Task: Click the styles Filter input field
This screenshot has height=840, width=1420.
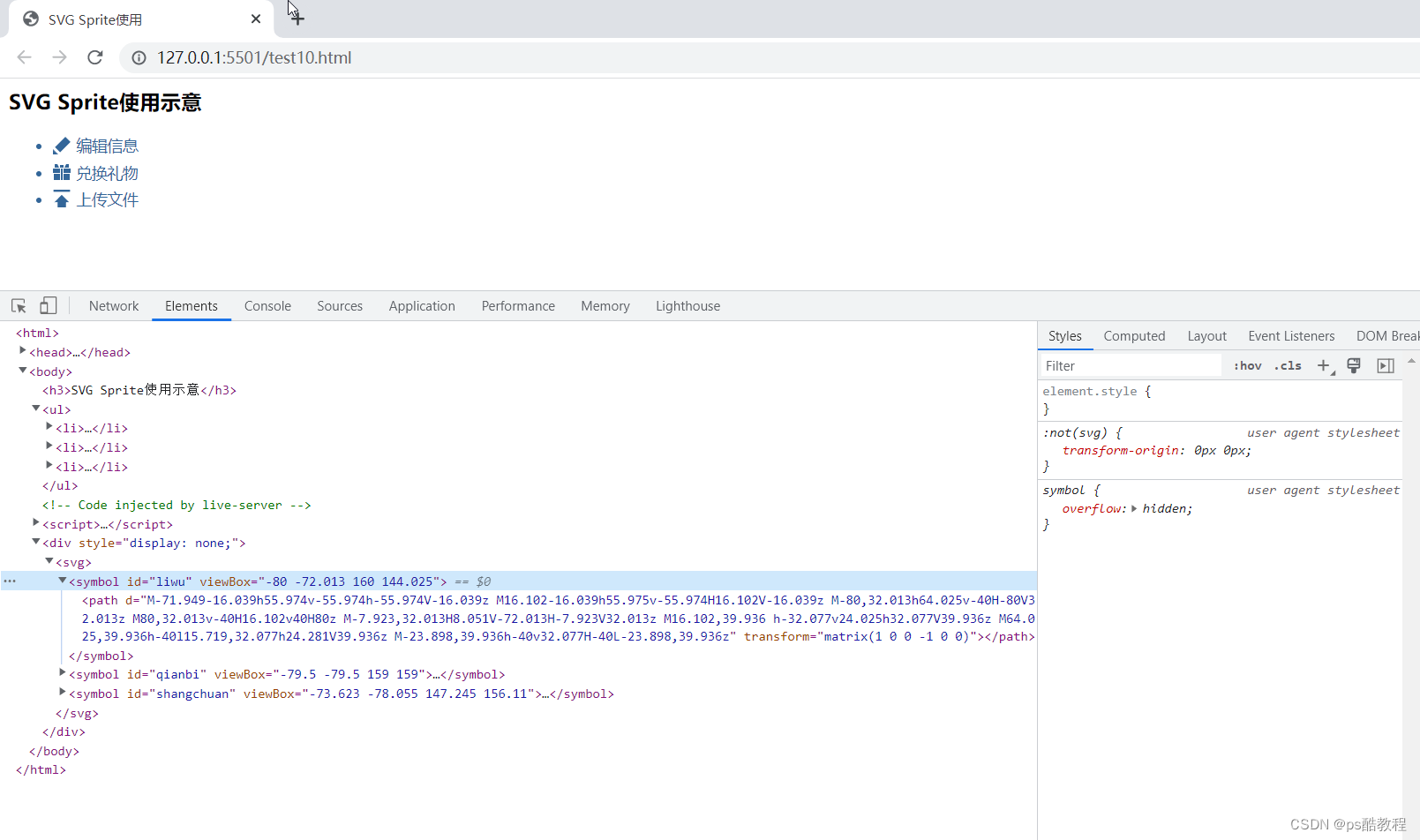Action: coord(1130,364)
